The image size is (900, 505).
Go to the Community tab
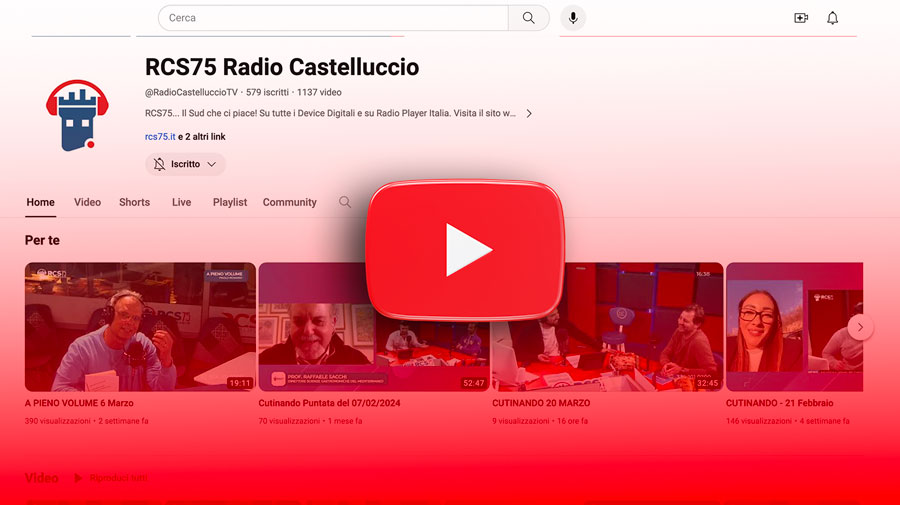coord(289,202)
